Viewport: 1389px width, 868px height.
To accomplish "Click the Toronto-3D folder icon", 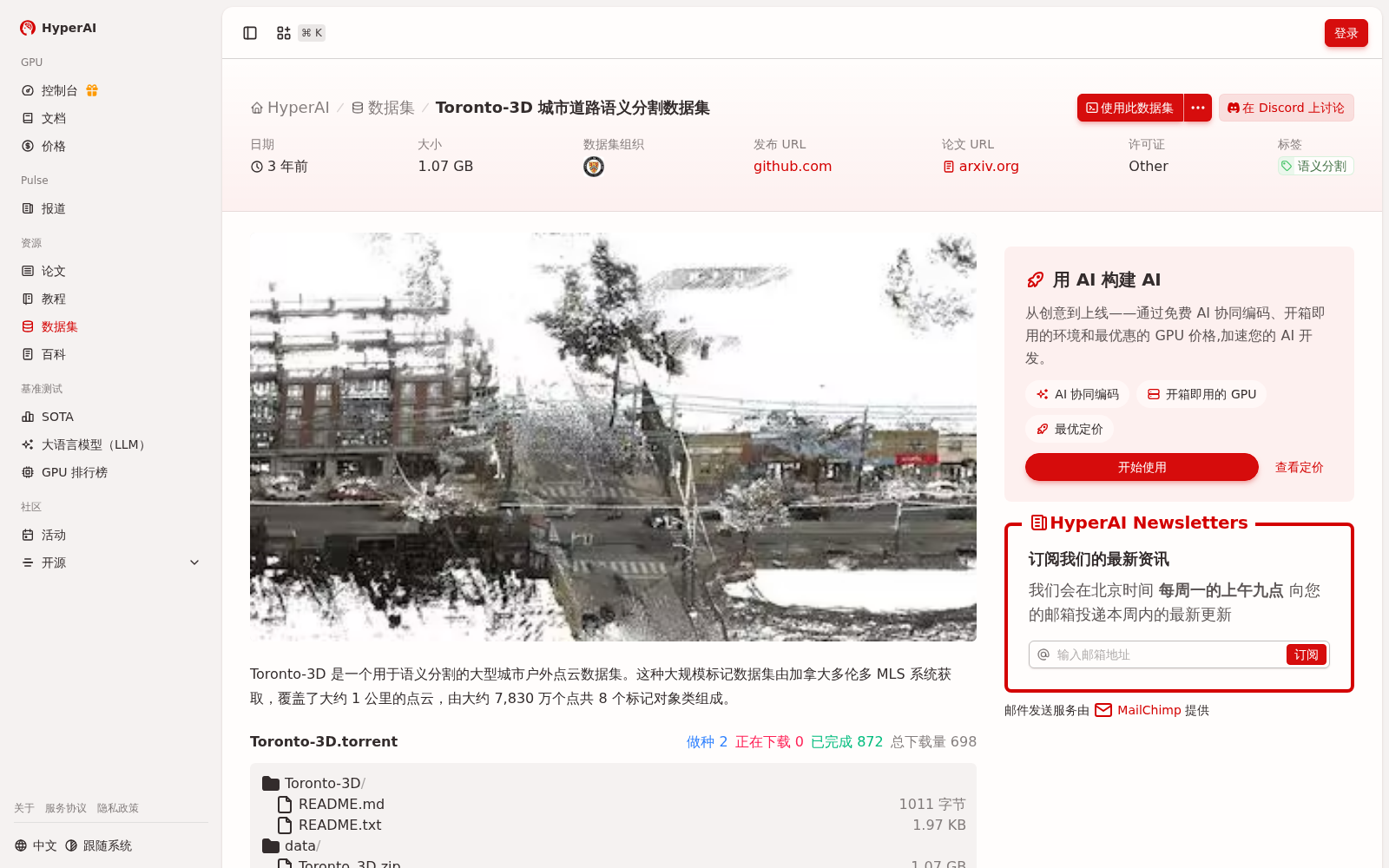I will pos(271,783).
